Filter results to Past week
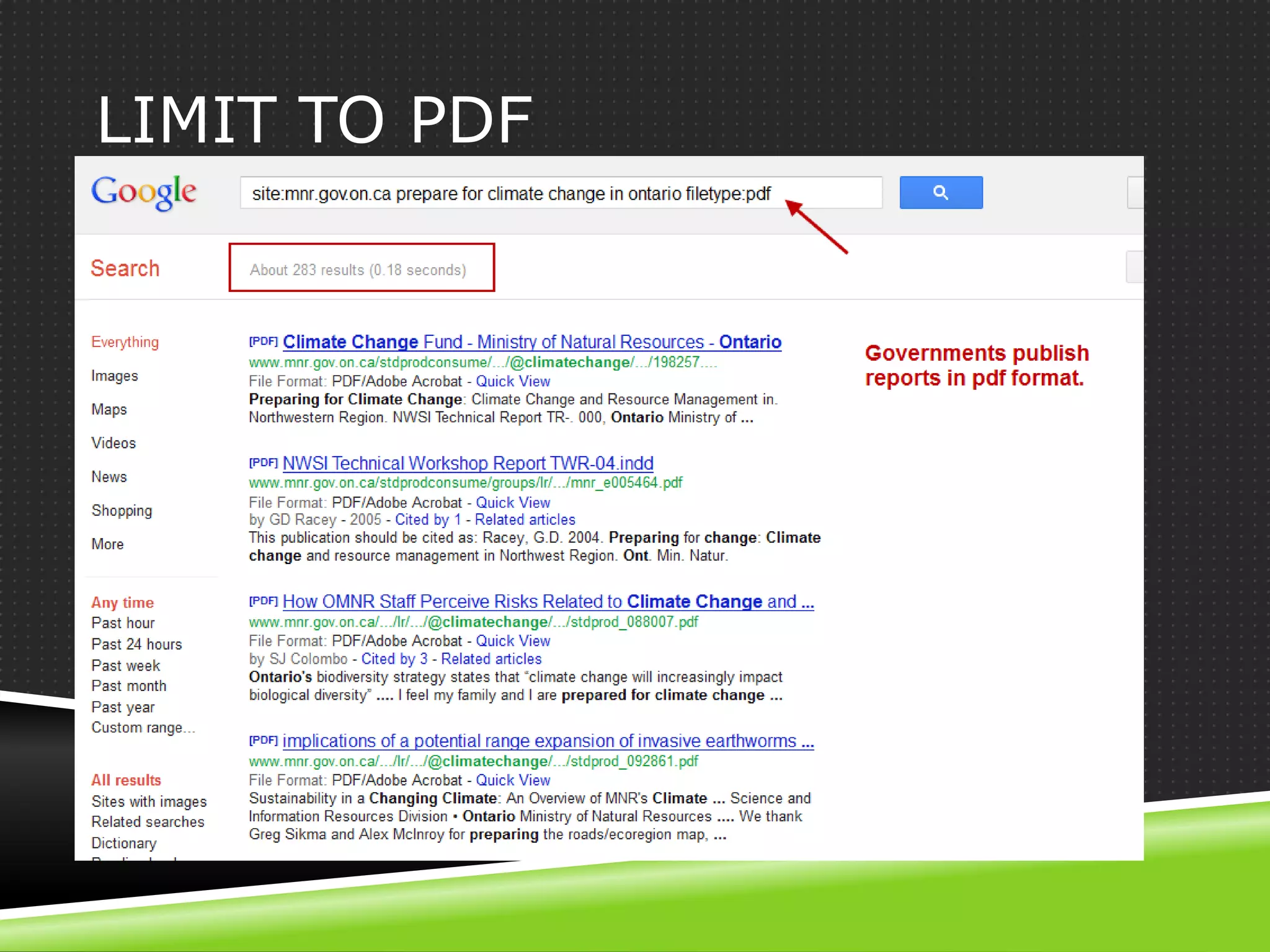This screenshot has width=1270, height=952. point(126,665)
